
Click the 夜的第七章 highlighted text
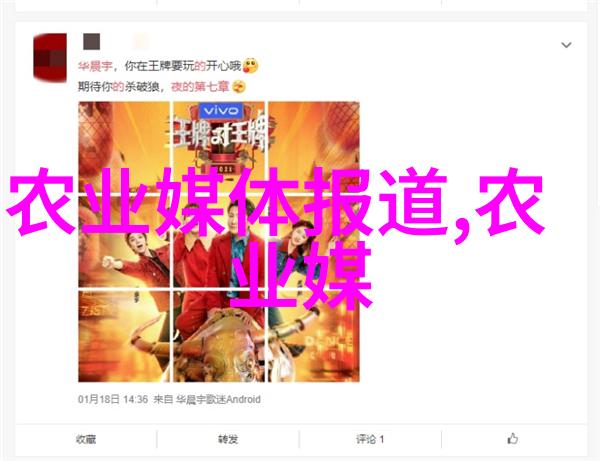[x=200, y=87]
